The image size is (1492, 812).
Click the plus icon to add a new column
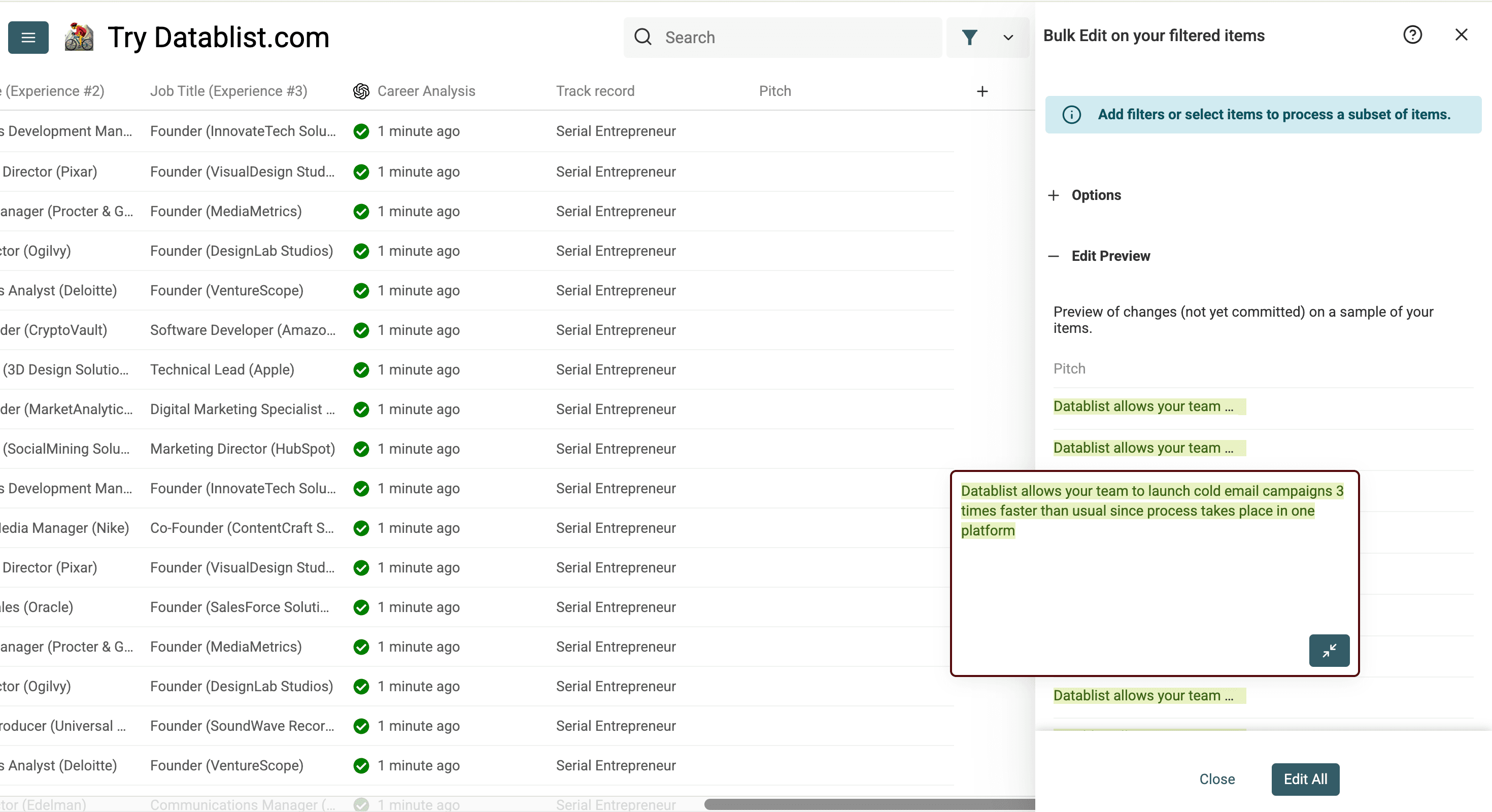click(x=982, y=91)
